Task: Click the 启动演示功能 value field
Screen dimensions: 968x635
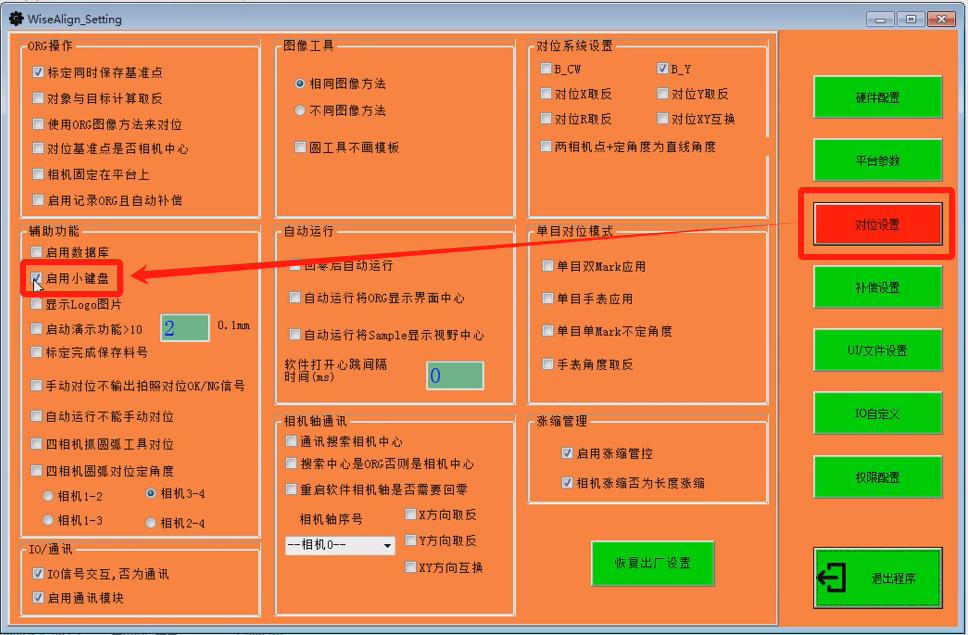Action: click(185, 328)
